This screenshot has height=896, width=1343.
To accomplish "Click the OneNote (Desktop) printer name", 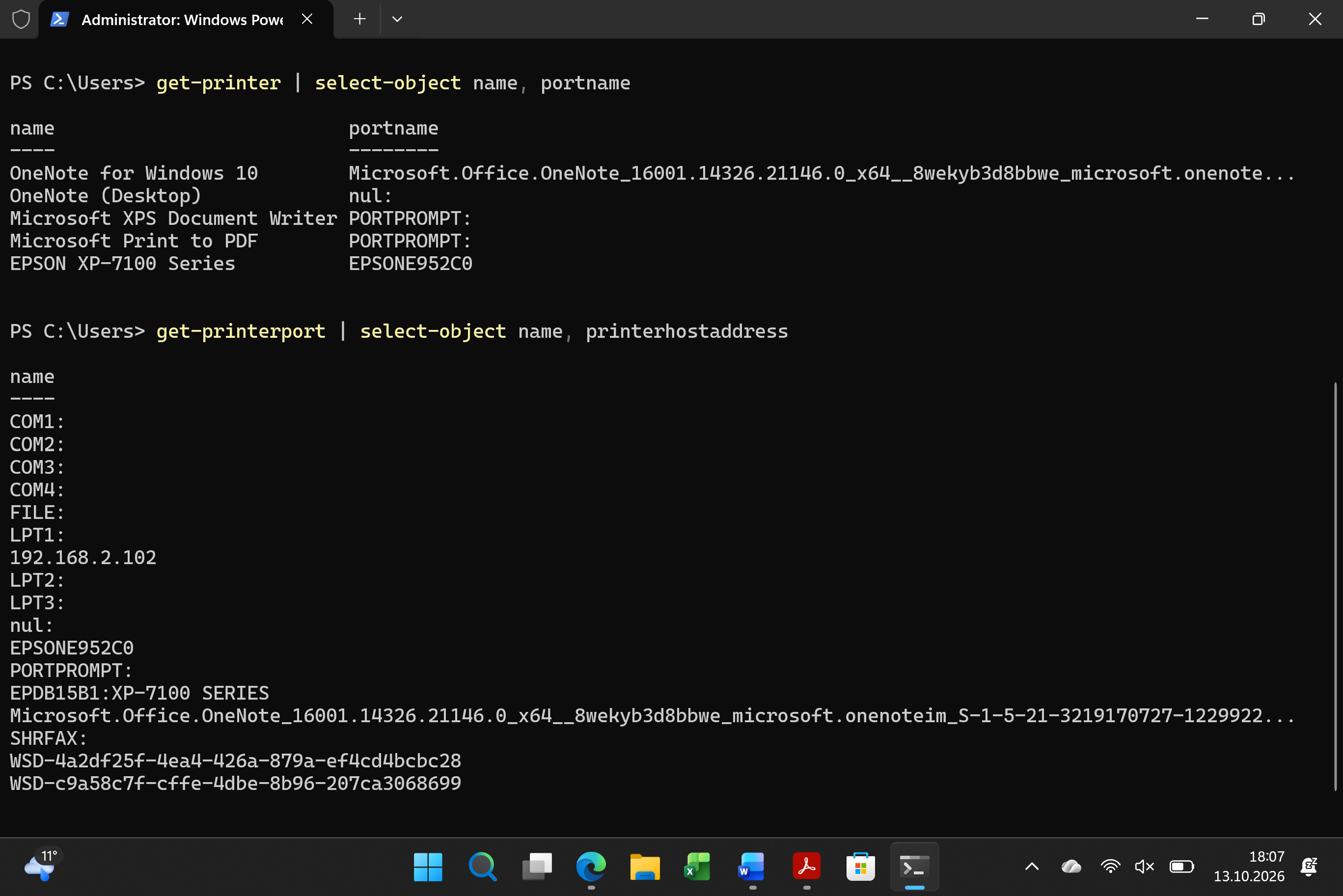I will pos(106,196).
